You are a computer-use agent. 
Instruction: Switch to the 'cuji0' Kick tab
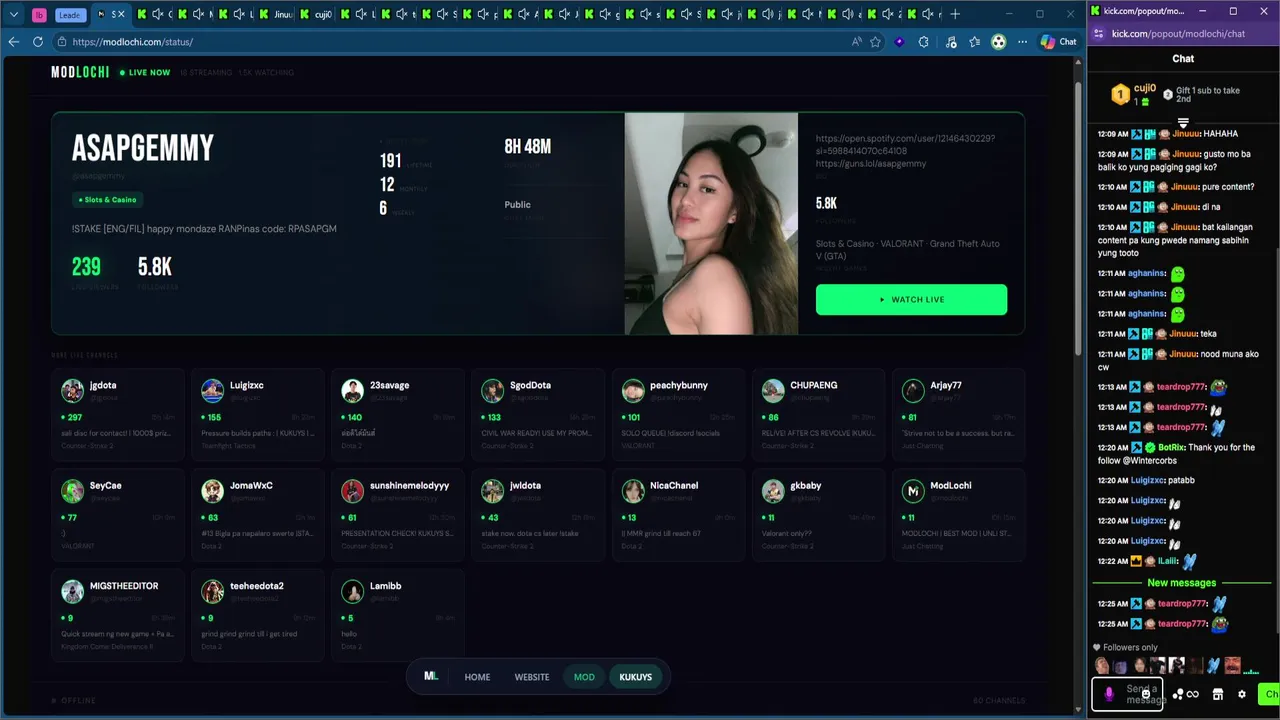[316, 14]
